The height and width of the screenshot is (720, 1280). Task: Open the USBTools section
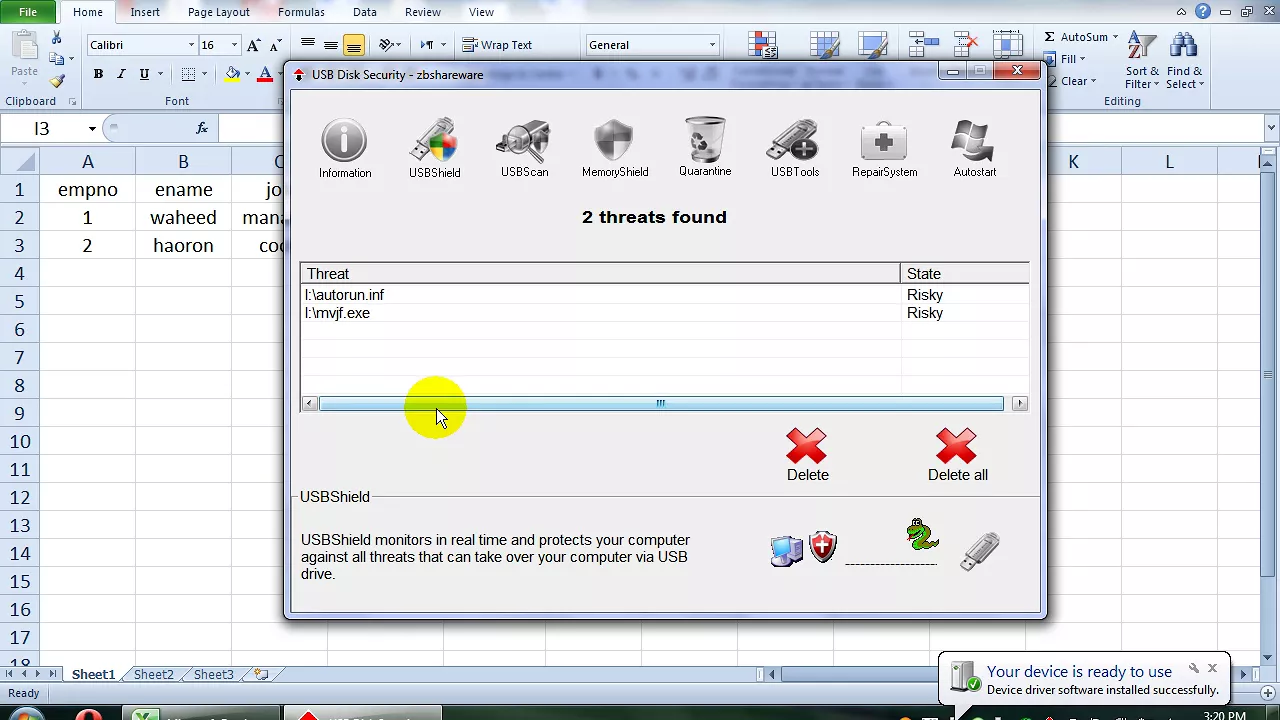[794, 149]
